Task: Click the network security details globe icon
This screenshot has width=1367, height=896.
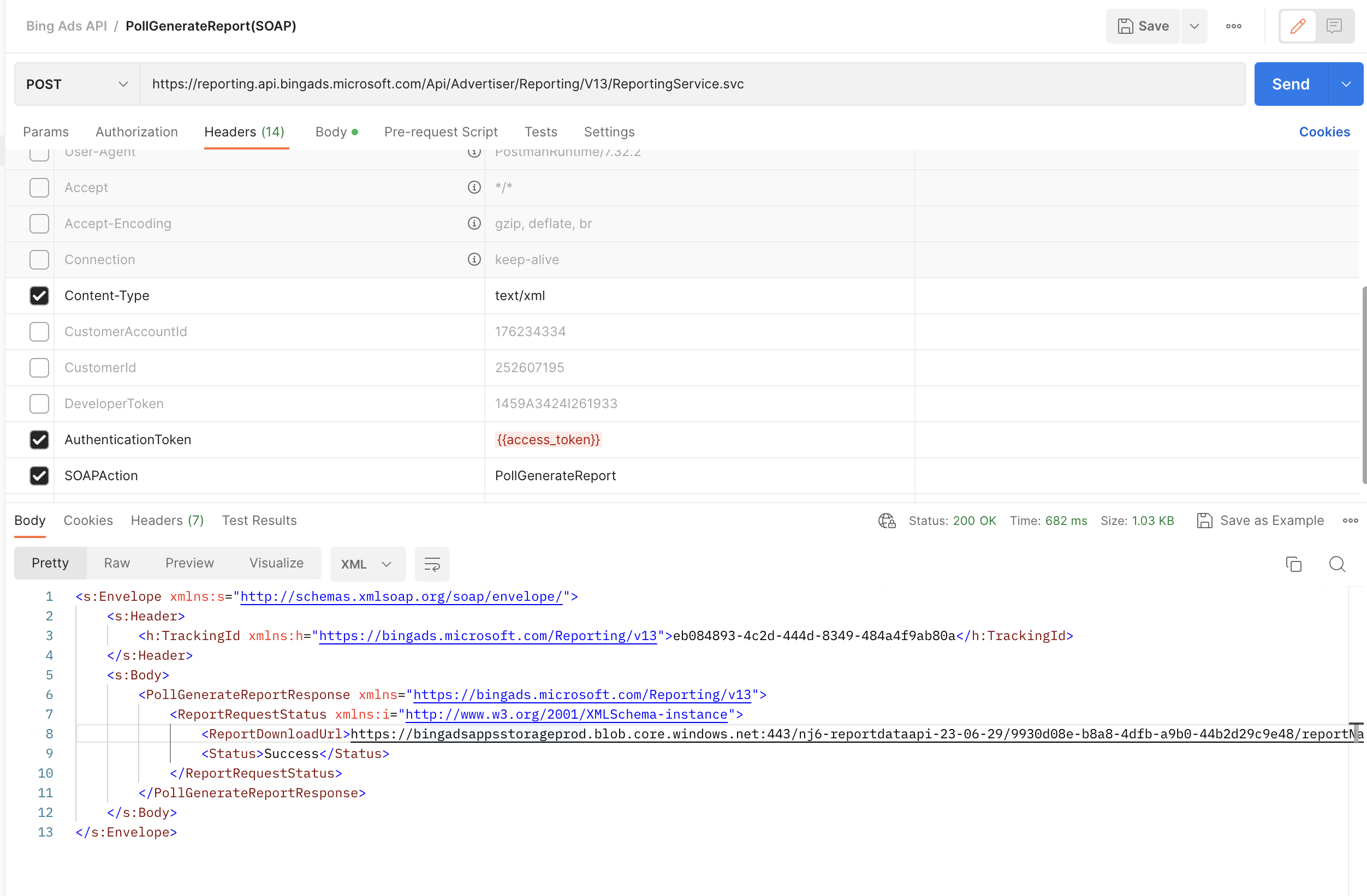Action: pos(886,521)
